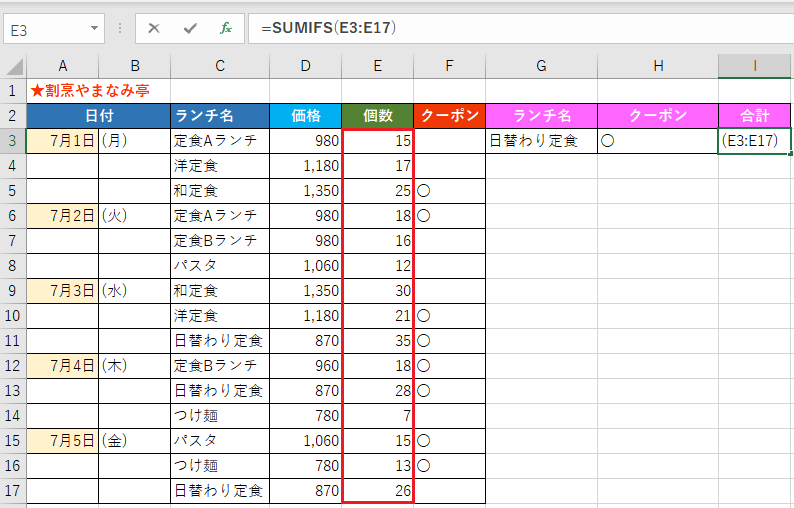This screenshot has width=794, height=508.
Task: Select row 17 header
Action: pos(13,491)
